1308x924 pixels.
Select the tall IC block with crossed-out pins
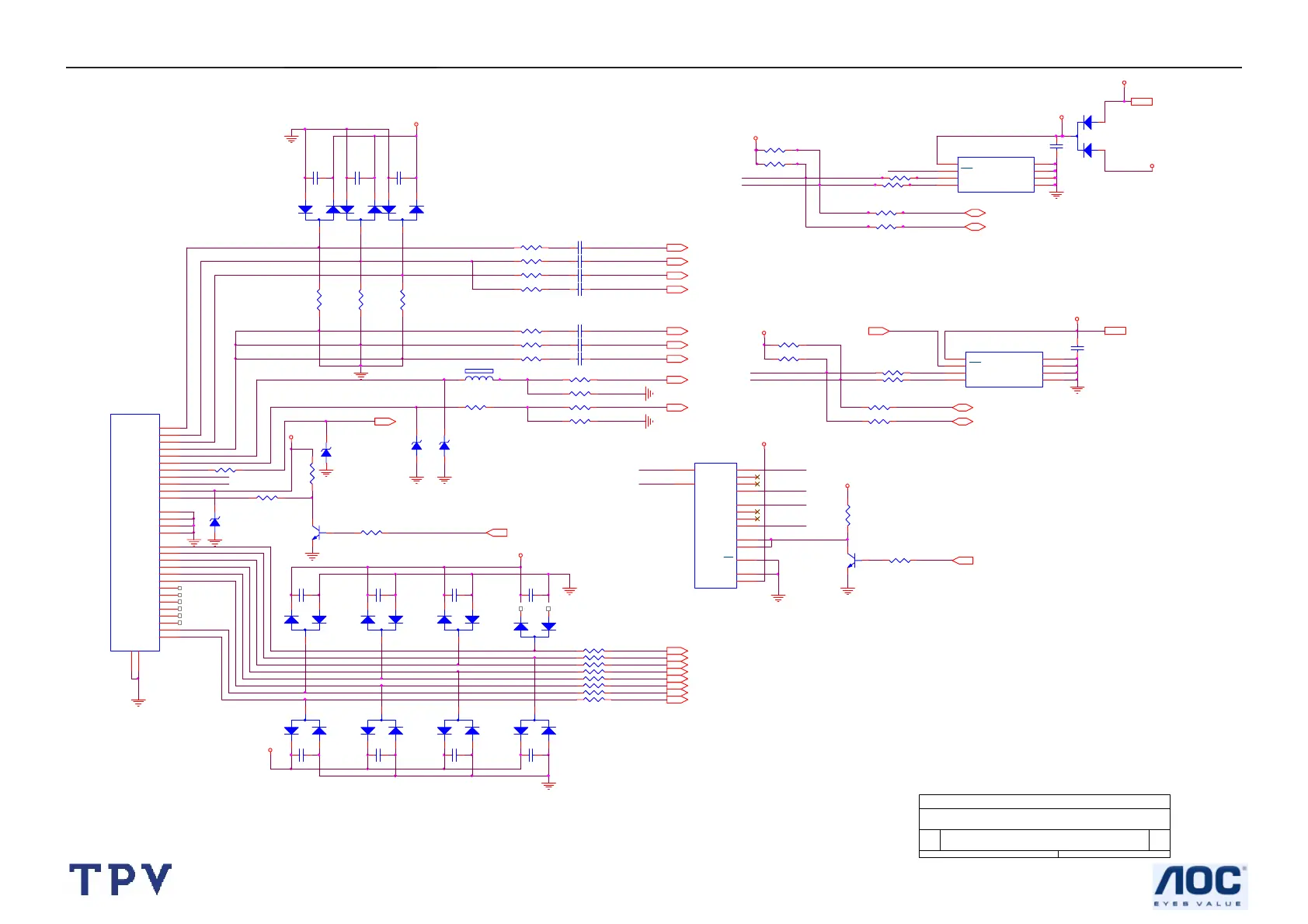point(715,526)
